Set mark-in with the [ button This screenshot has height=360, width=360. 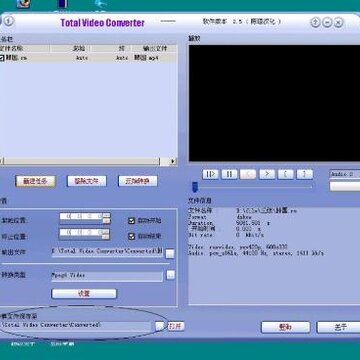coord(286,174)
